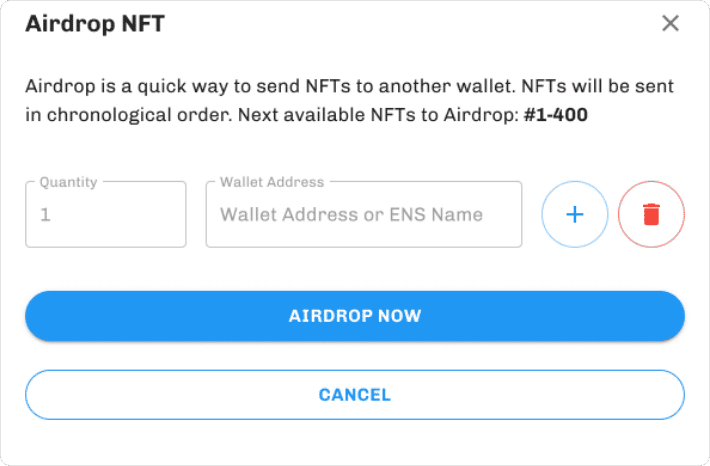This screenshot has height=466, width=710.
Task: Click the Quantity field label
Action: (68, 182)
